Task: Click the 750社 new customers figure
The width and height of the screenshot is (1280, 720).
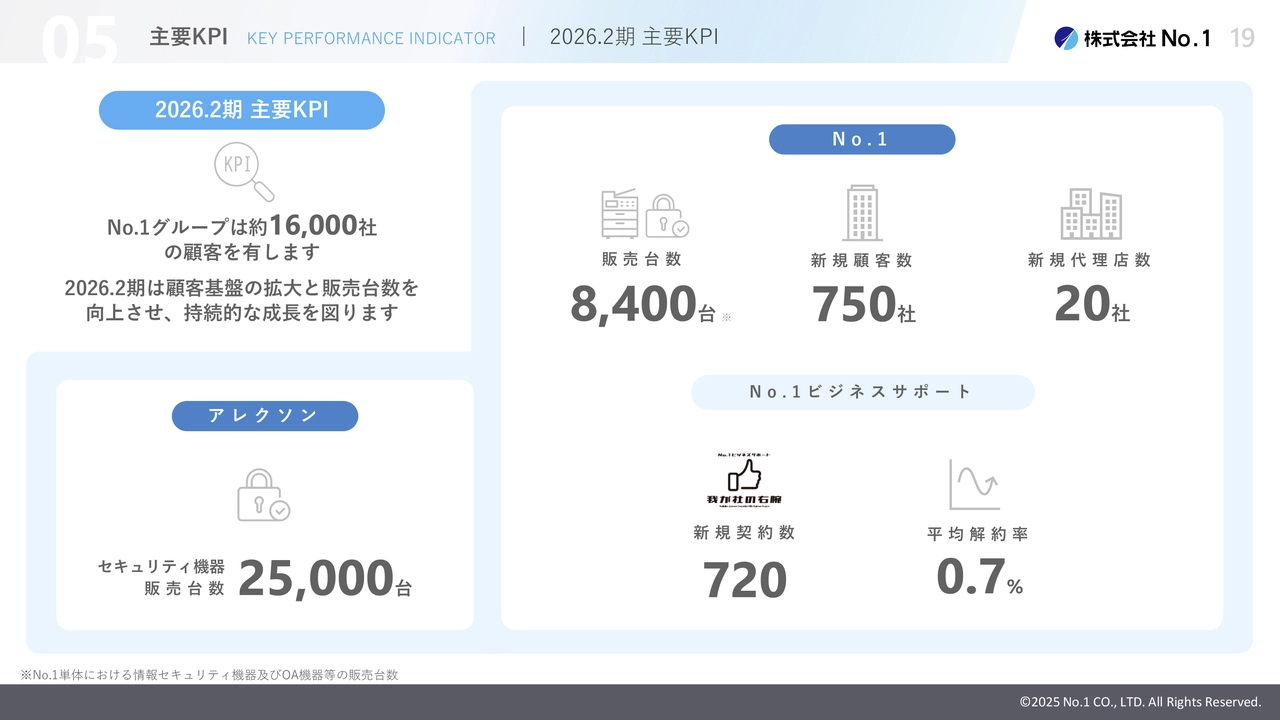Action: [863, 304]
